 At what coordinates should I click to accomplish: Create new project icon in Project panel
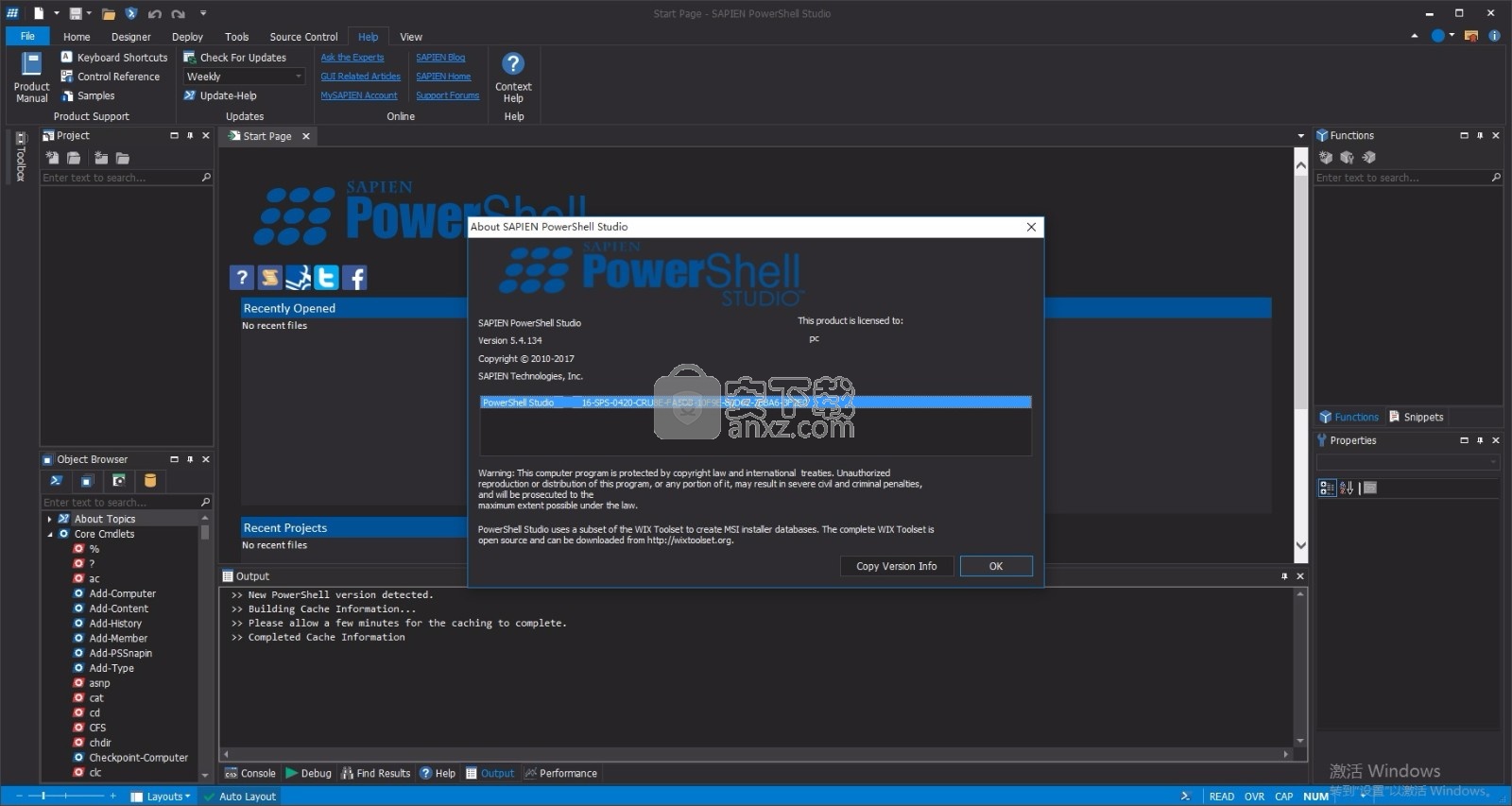point(52,158)
